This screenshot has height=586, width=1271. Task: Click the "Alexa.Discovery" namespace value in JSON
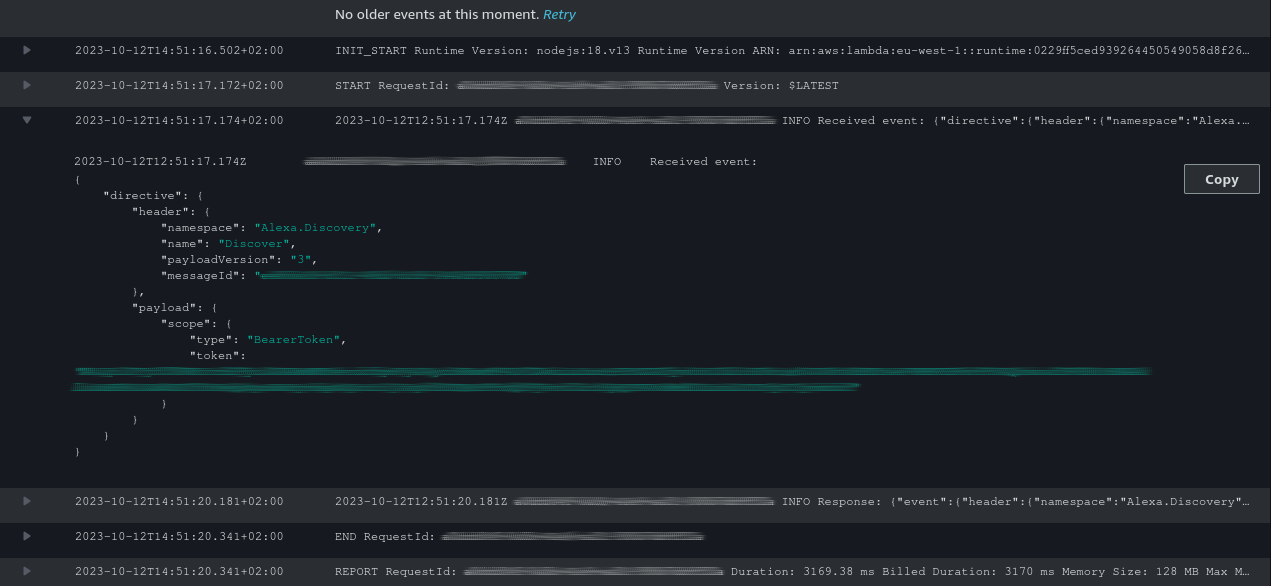pos(315,228)
